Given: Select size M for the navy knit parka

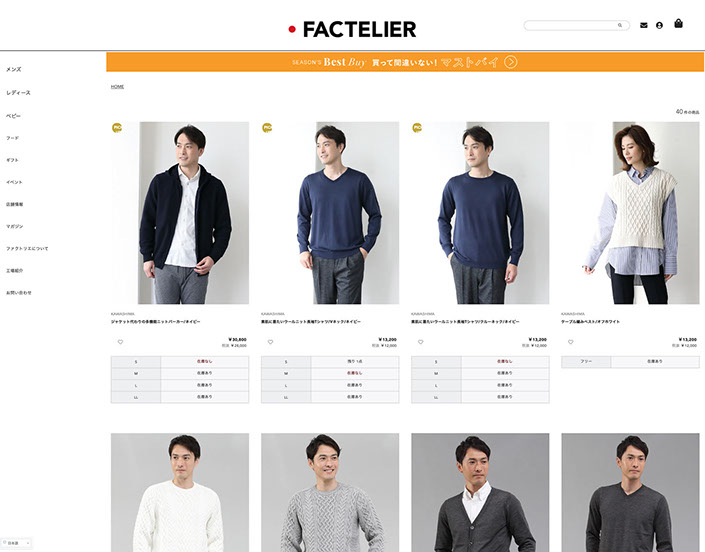Looking at the screenshot, I should (x=180, y=373).
